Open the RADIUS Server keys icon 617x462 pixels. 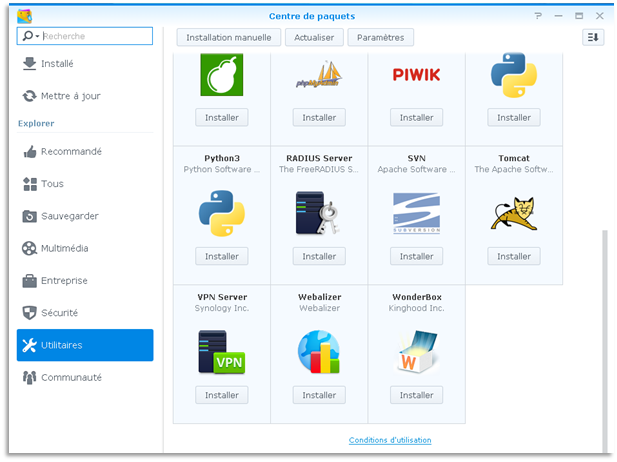click(x=318, y=213)
